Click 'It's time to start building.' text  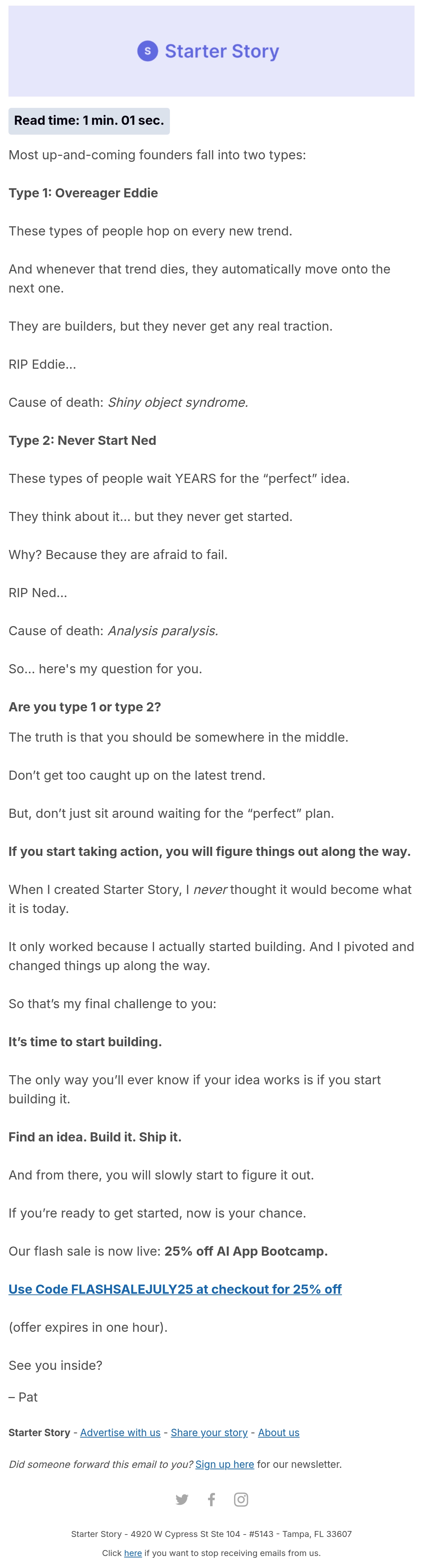tap(85, 1041)
